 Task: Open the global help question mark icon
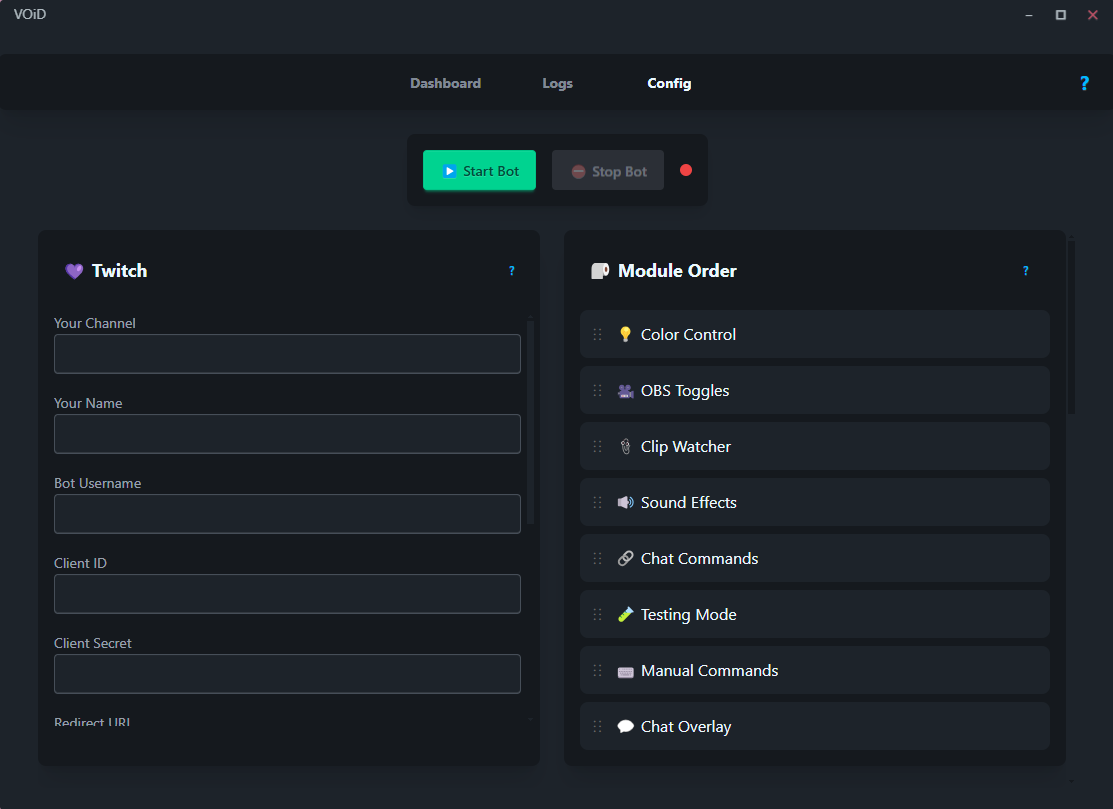(1084, 84)
